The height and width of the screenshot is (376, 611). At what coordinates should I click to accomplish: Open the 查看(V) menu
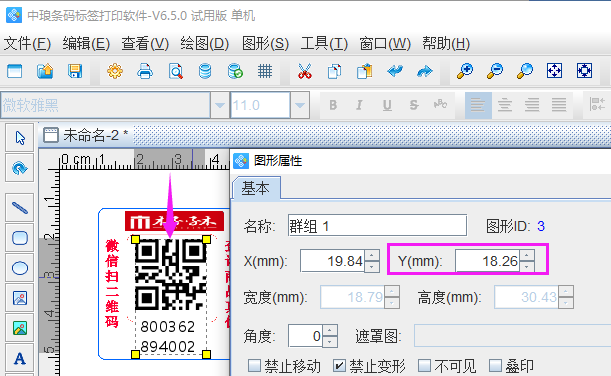145,44
